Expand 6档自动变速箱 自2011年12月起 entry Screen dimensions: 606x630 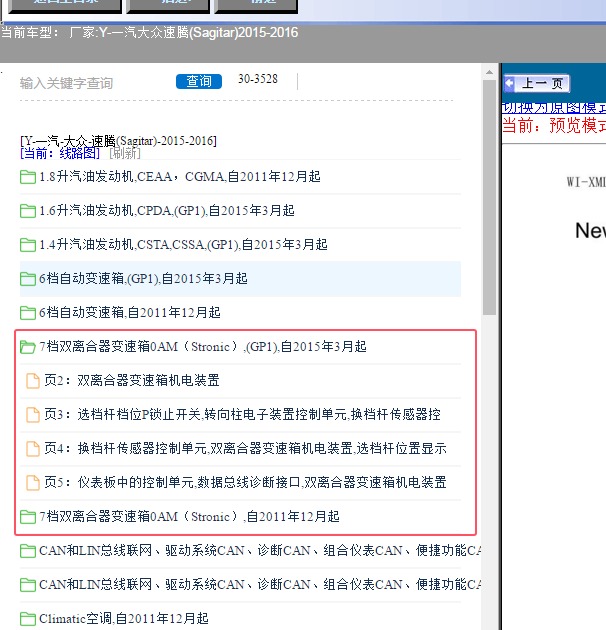click(x=129, y=313)
